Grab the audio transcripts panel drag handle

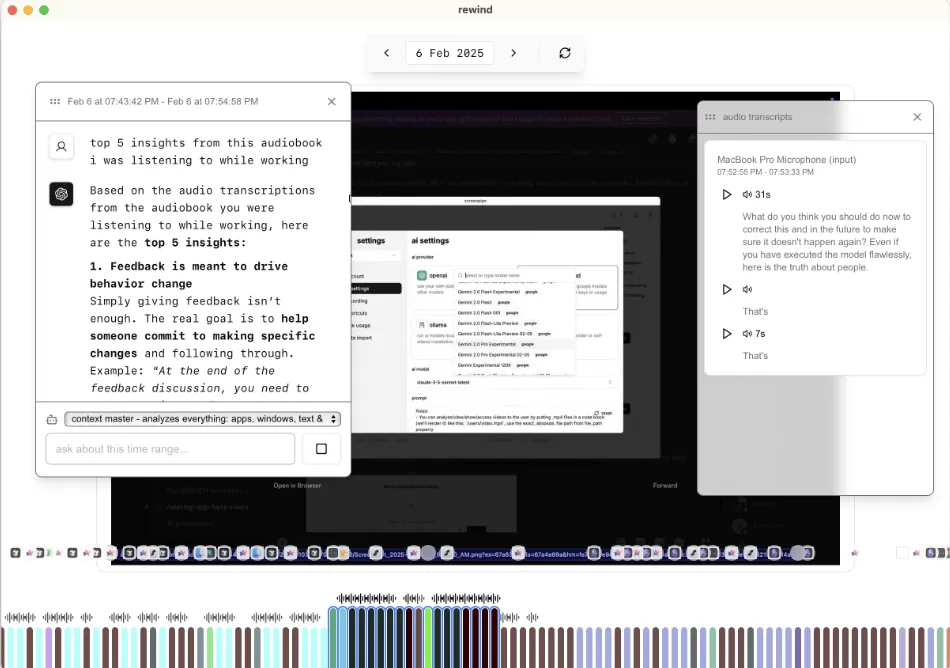[x=710, y=117]
